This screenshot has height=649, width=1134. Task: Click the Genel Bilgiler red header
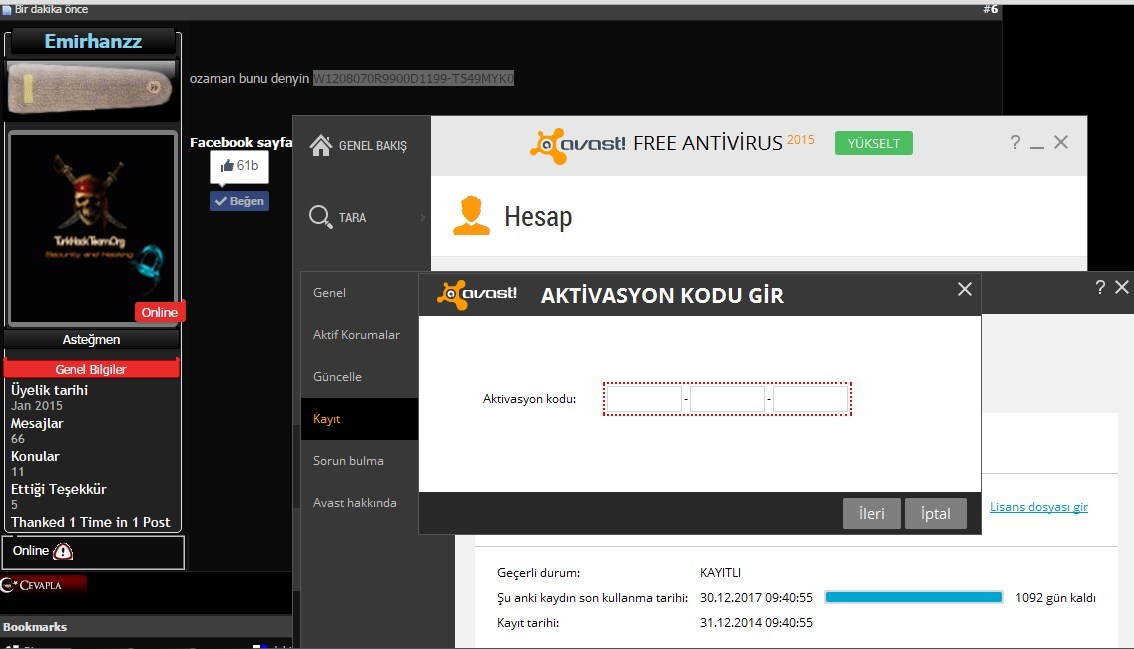91,369
